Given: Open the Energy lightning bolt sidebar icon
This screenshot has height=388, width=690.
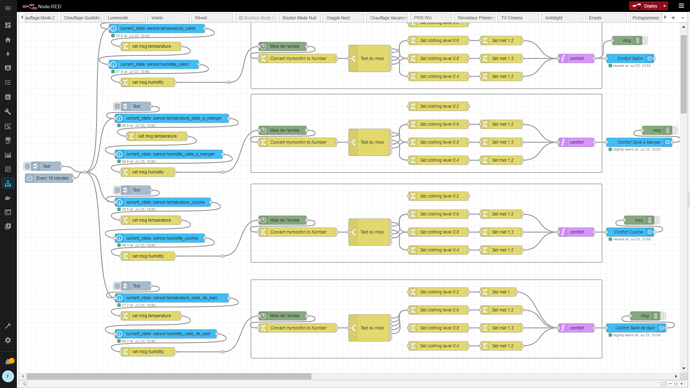Looking at the screenshot, I should (x=8, y=54).
